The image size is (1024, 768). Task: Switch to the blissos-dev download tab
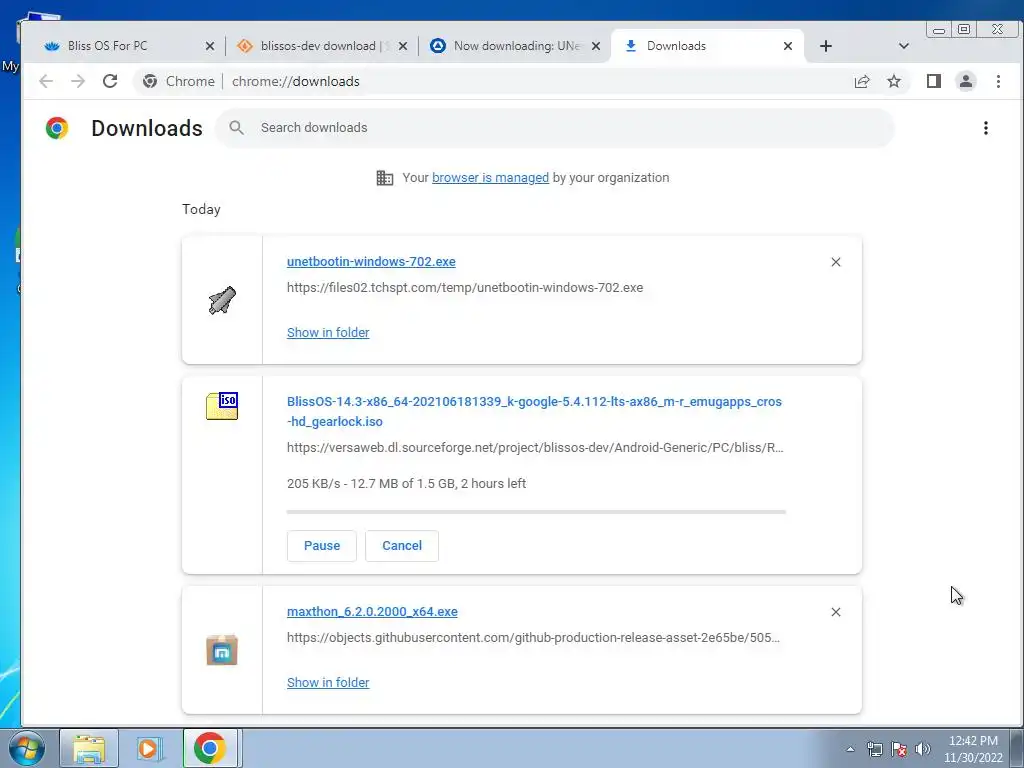(x=320, y=46)
